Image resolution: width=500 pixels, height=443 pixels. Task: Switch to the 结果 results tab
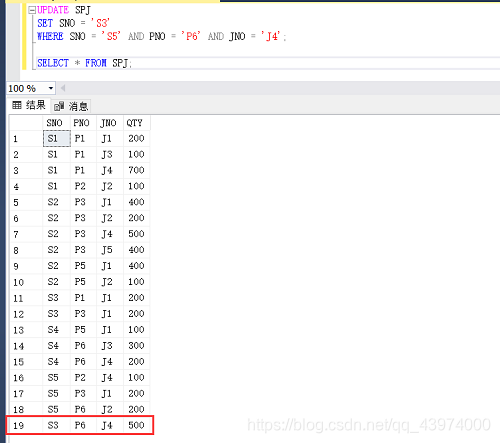click(29, 105)
